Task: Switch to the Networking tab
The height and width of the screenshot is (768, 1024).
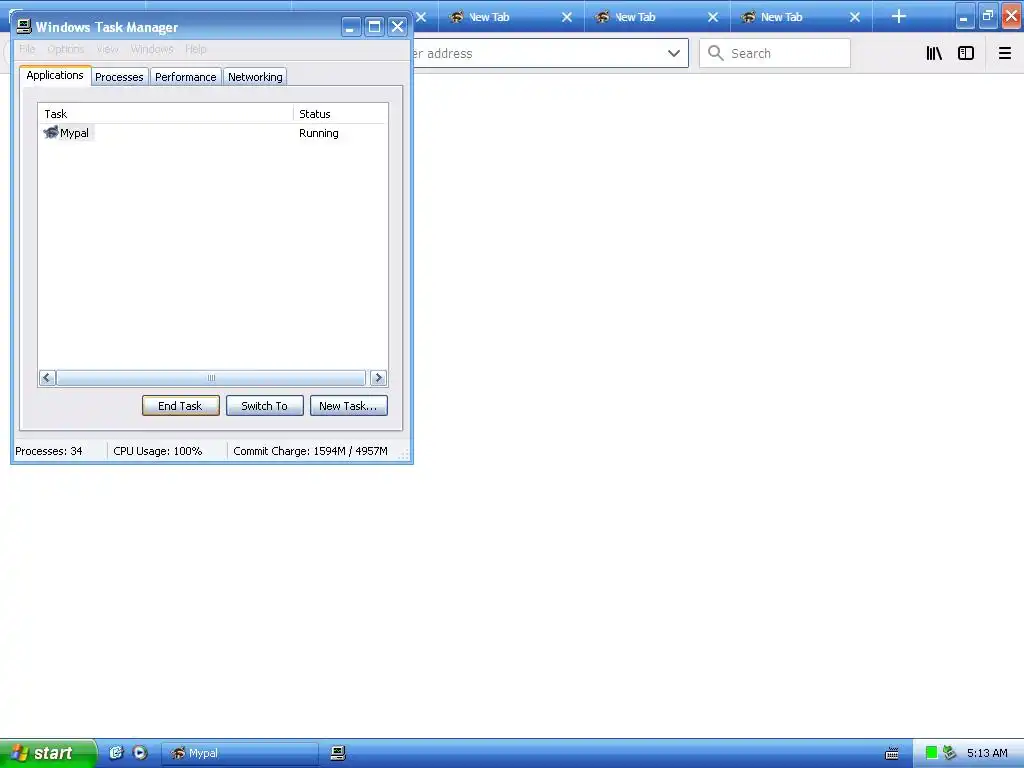Action: [255, 77]
